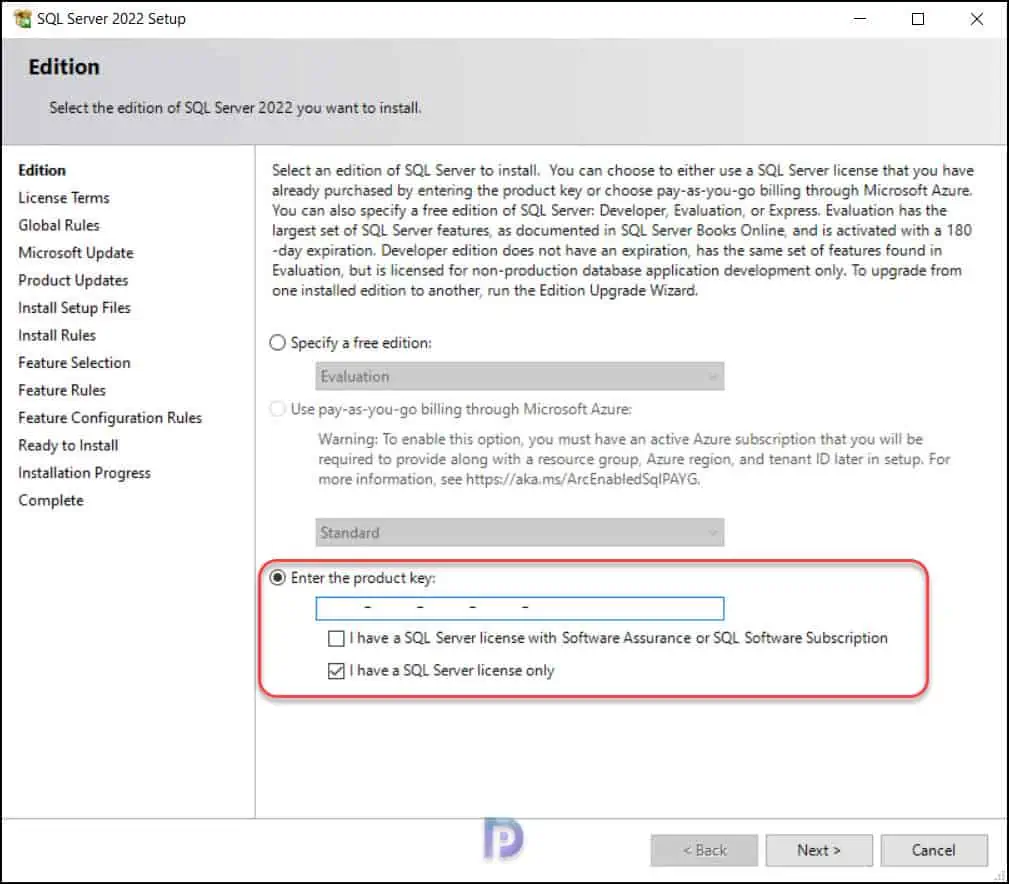Click the Feature Configuration Rules entry

click(110, 418)
